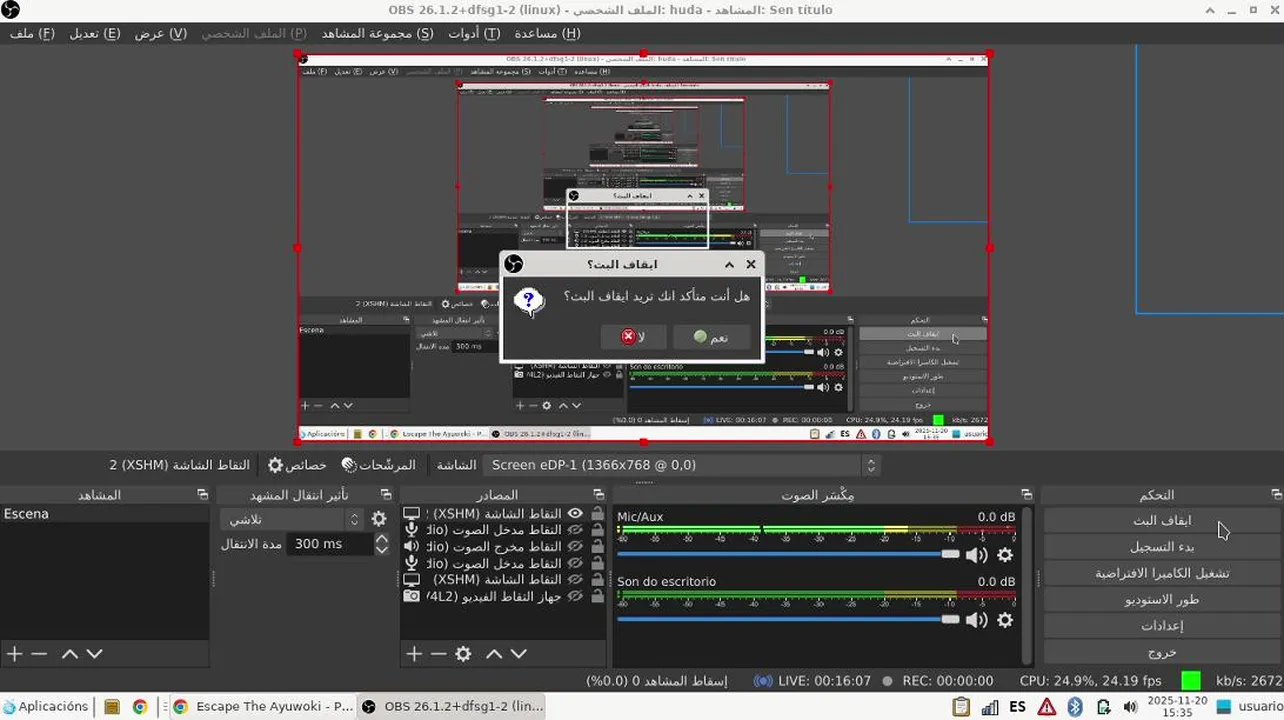
Task: Open Son do escritorio audio settings gear
Action: pyautogui.click(x=1005, y=620)
